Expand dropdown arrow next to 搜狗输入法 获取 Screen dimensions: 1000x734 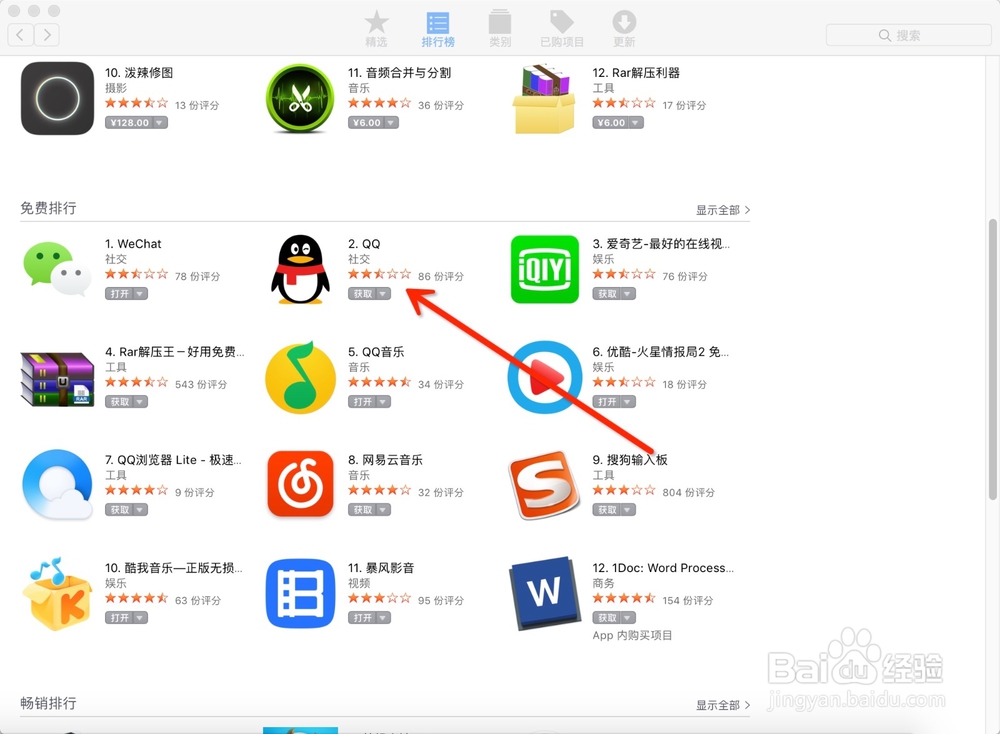click(x=628, y=510)
